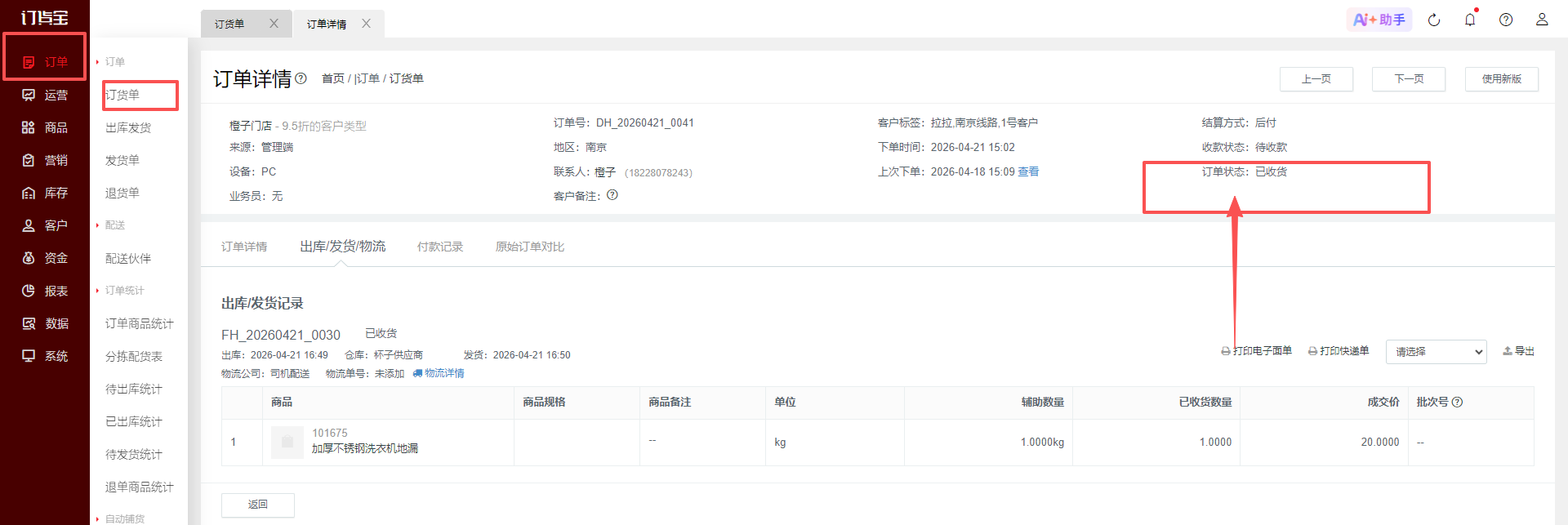Click the shipment number FH_20260421_0030
This screenshot has width=1568, height=525.
click(281, 335)
